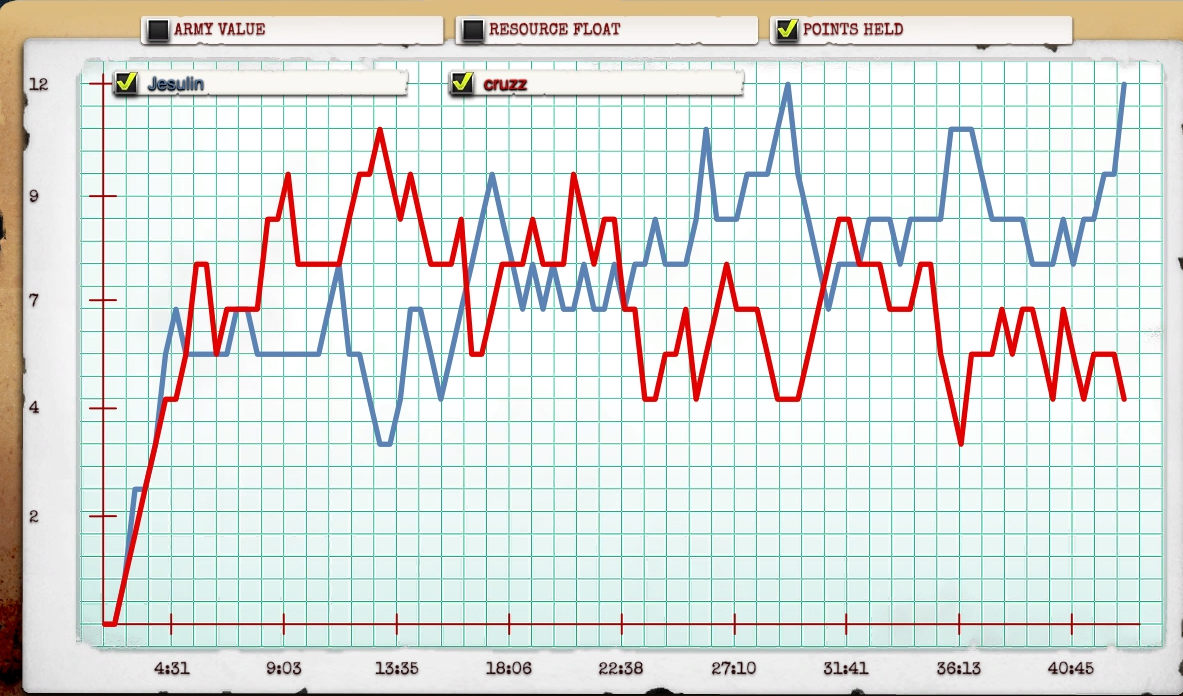Click the 27:10 time label

tap(734, 668)
